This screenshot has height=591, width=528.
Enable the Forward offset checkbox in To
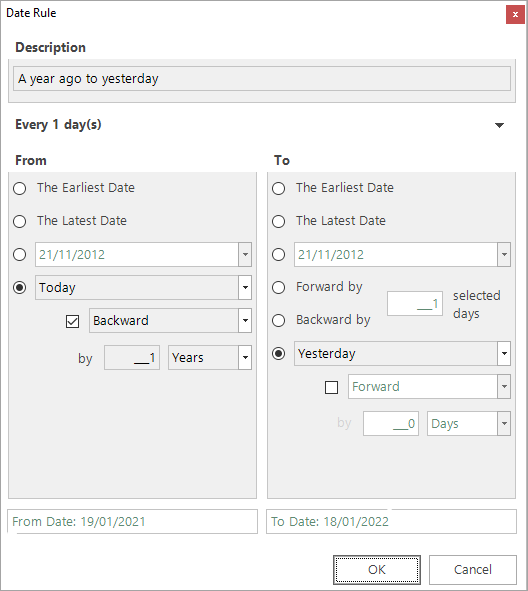click(x=331, y=387)
